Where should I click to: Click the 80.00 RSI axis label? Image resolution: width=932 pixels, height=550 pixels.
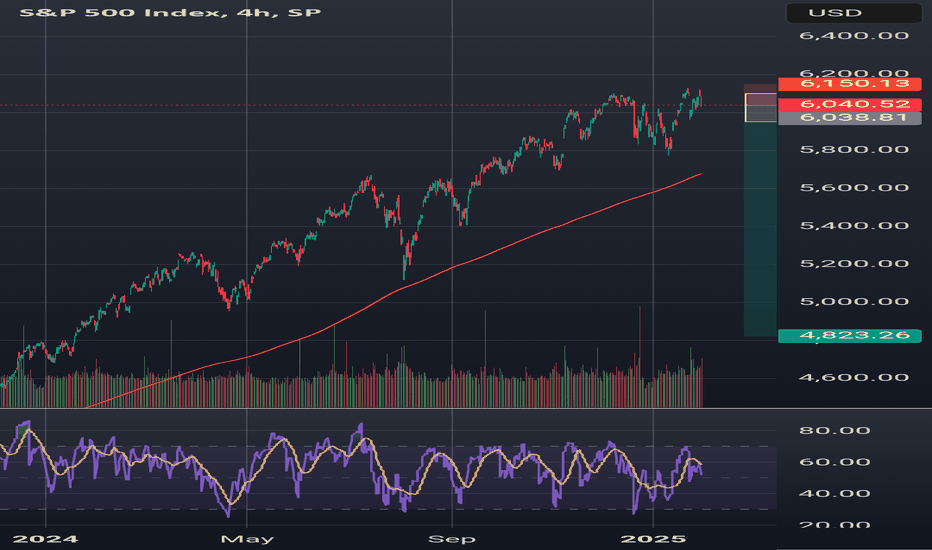pyautogui.click(x=835, y=430)
